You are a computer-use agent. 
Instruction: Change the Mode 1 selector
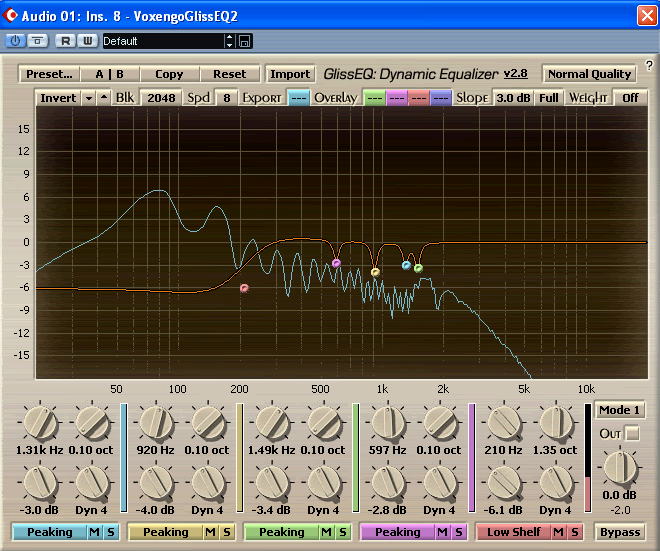620,410
